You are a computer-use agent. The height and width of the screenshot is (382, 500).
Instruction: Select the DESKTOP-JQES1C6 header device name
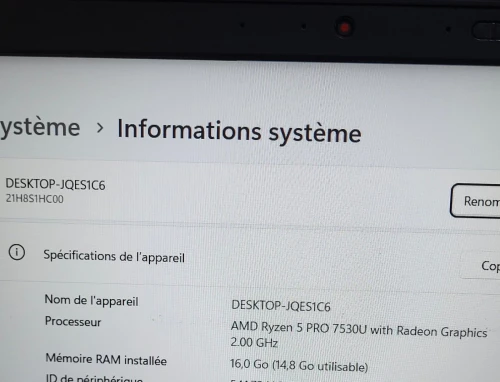(55, 184)
